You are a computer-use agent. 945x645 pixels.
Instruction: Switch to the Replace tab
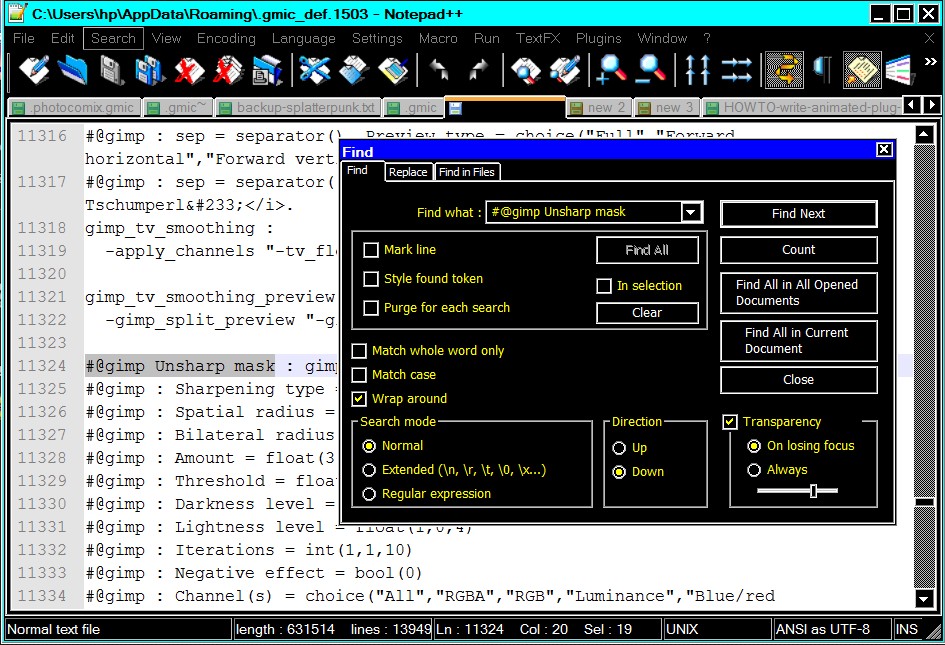coord(408,172)
